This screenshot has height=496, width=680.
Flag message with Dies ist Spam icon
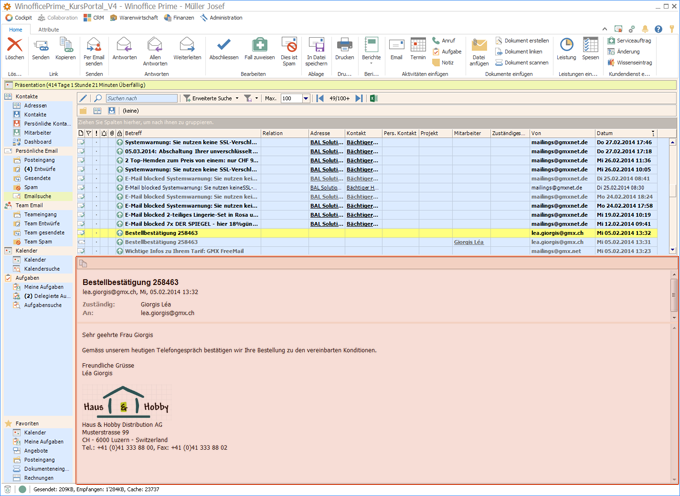pyautogui.click(x=289, y=45)
